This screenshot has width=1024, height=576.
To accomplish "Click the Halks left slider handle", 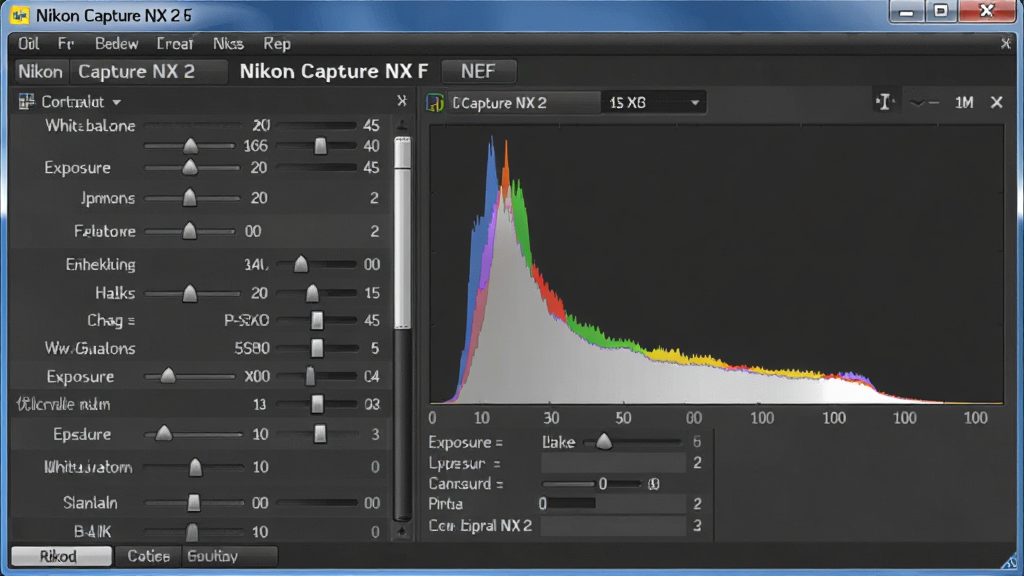I will (189, 293).
